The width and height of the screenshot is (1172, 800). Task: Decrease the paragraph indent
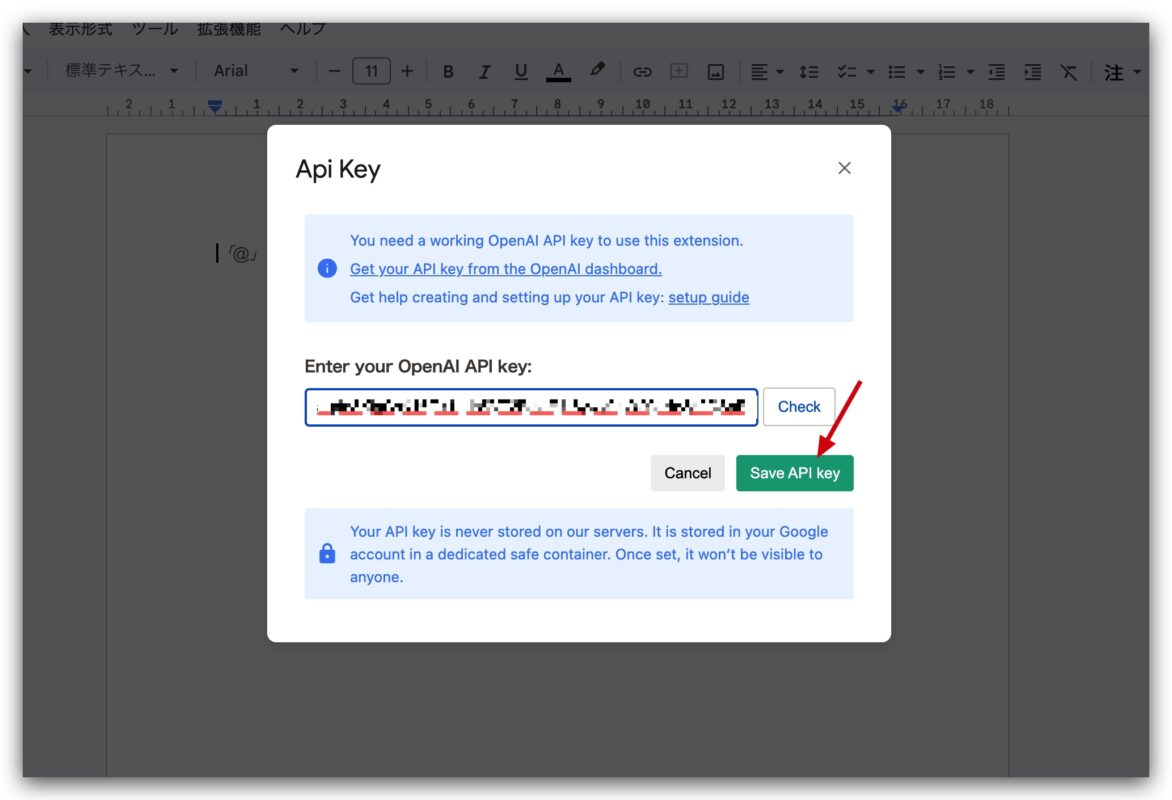click(x=996, y=72)
